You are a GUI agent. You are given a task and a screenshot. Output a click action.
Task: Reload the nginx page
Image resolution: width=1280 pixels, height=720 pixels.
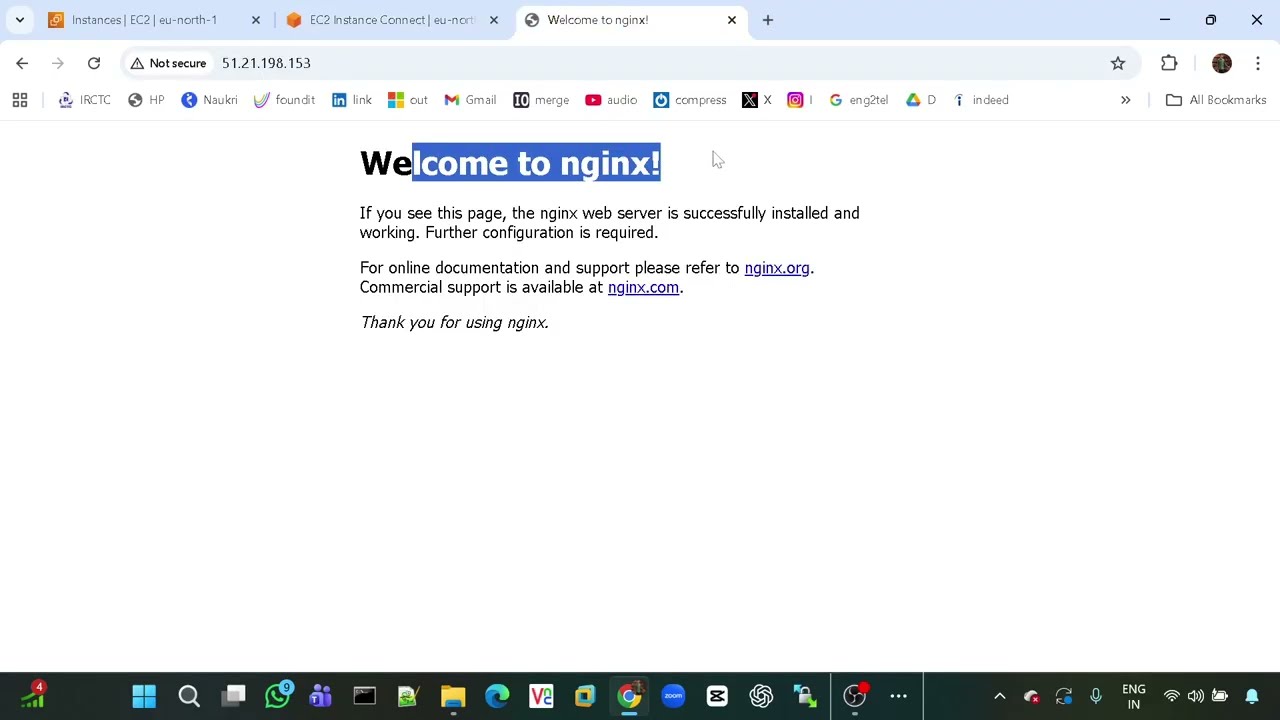point(94,63)
